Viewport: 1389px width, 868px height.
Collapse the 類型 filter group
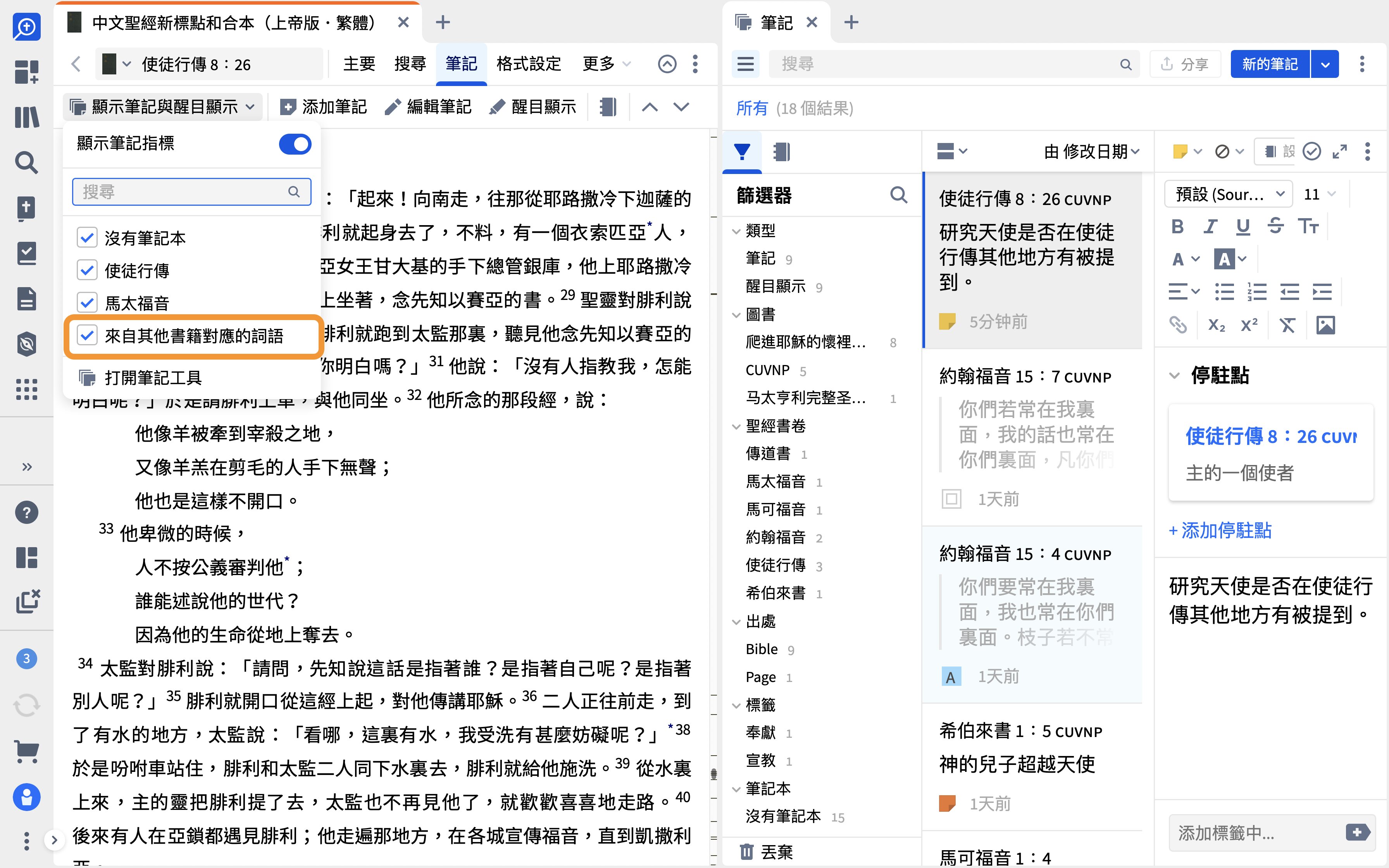tap(736, 231)
